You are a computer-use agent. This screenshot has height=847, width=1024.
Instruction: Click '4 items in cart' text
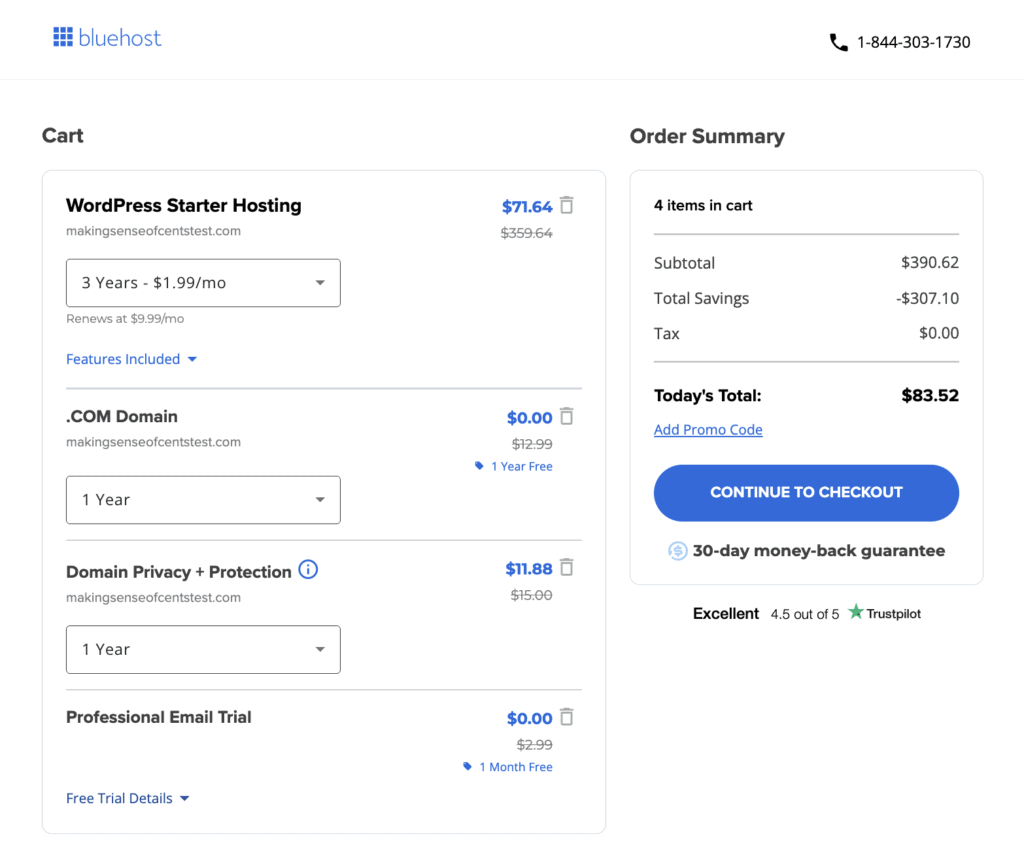tap(703, 205)
